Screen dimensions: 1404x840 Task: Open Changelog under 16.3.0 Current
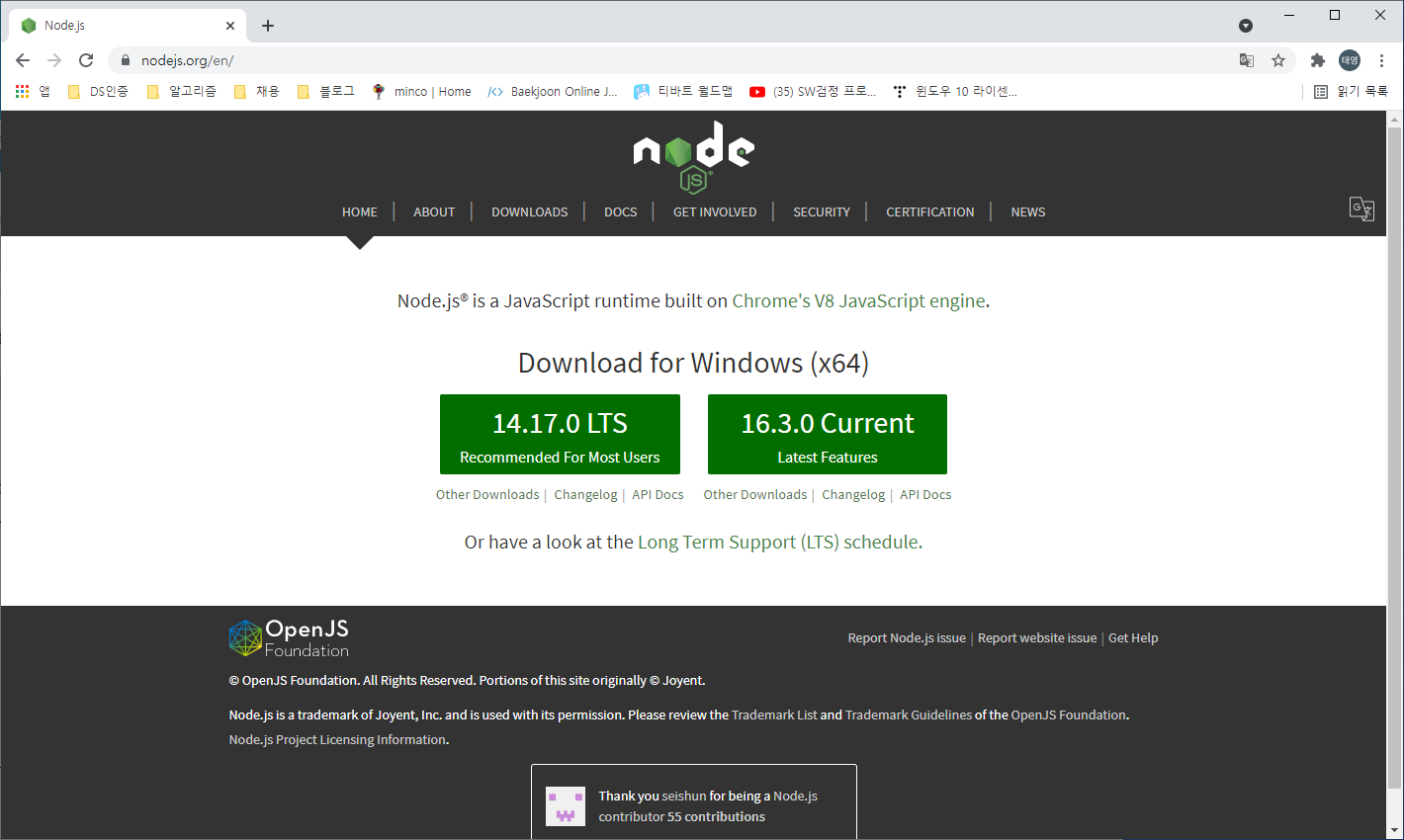[x=853, y=494]
